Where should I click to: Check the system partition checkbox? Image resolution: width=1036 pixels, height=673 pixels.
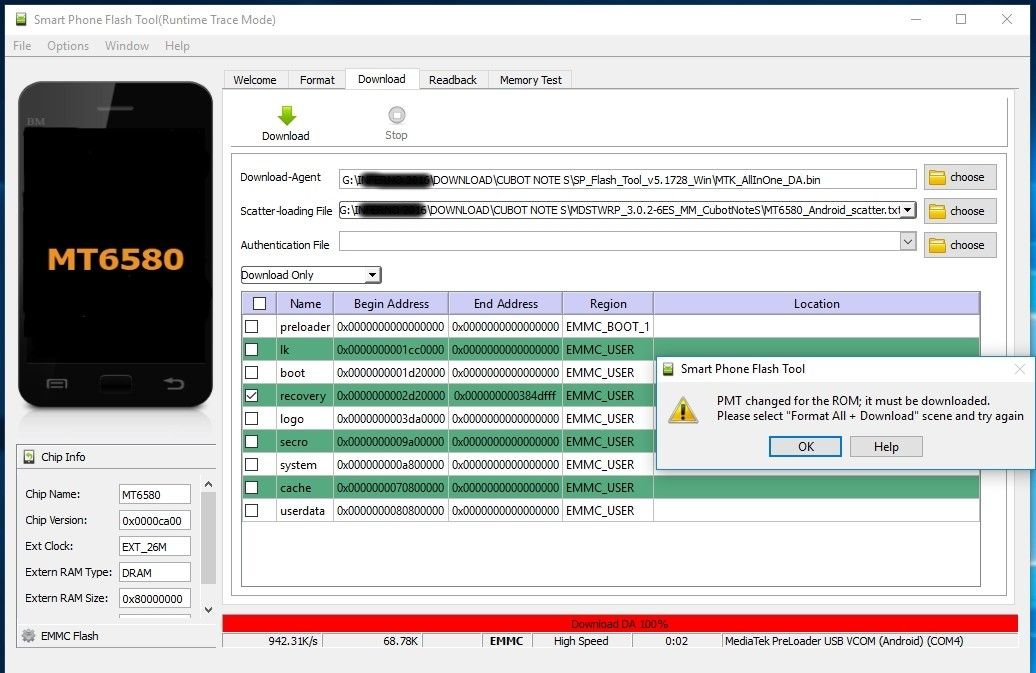(252, 465)
